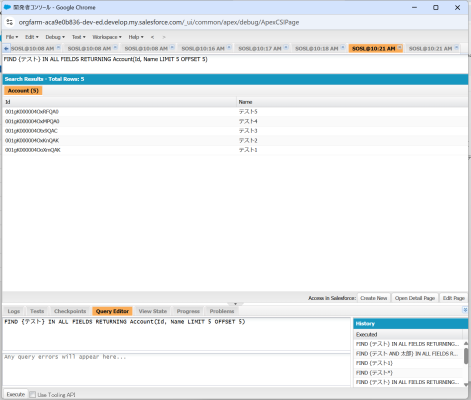Close the SOSL@10:18 AM tab

(343, 47)
